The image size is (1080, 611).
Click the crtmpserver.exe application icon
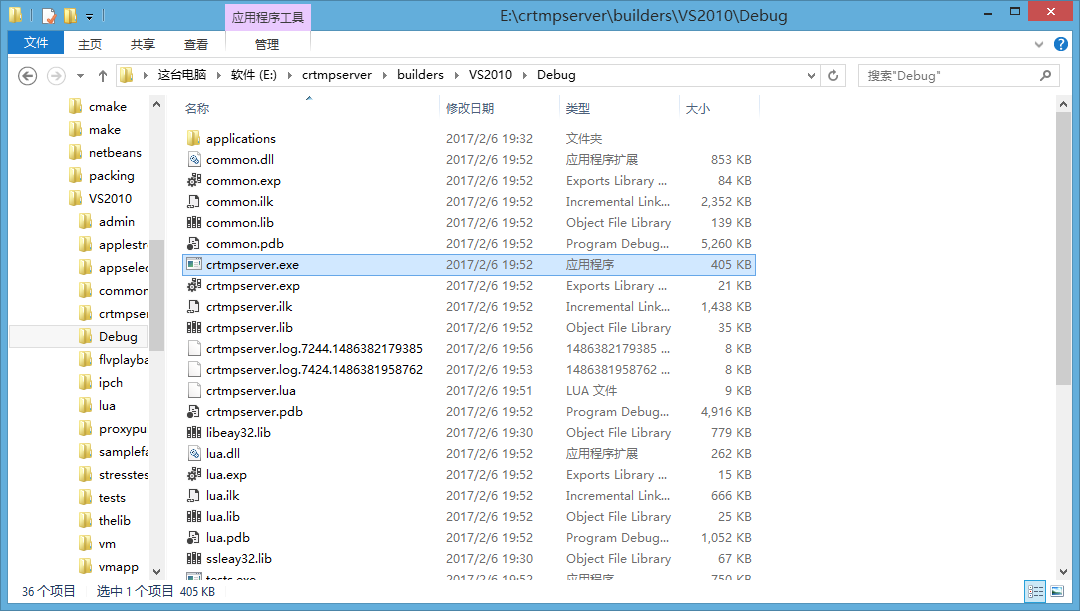coord(194,265)
